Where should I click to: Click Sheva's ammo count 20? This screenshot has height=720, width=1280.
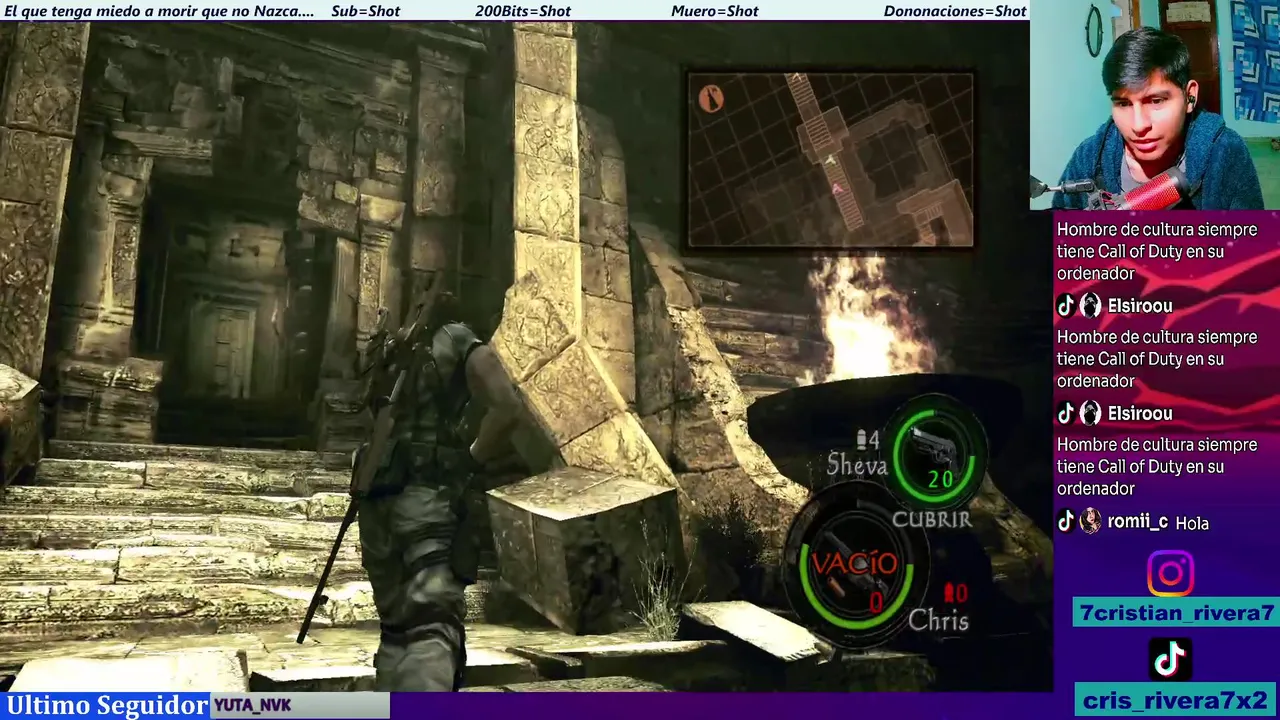click(x=940, y=480)
